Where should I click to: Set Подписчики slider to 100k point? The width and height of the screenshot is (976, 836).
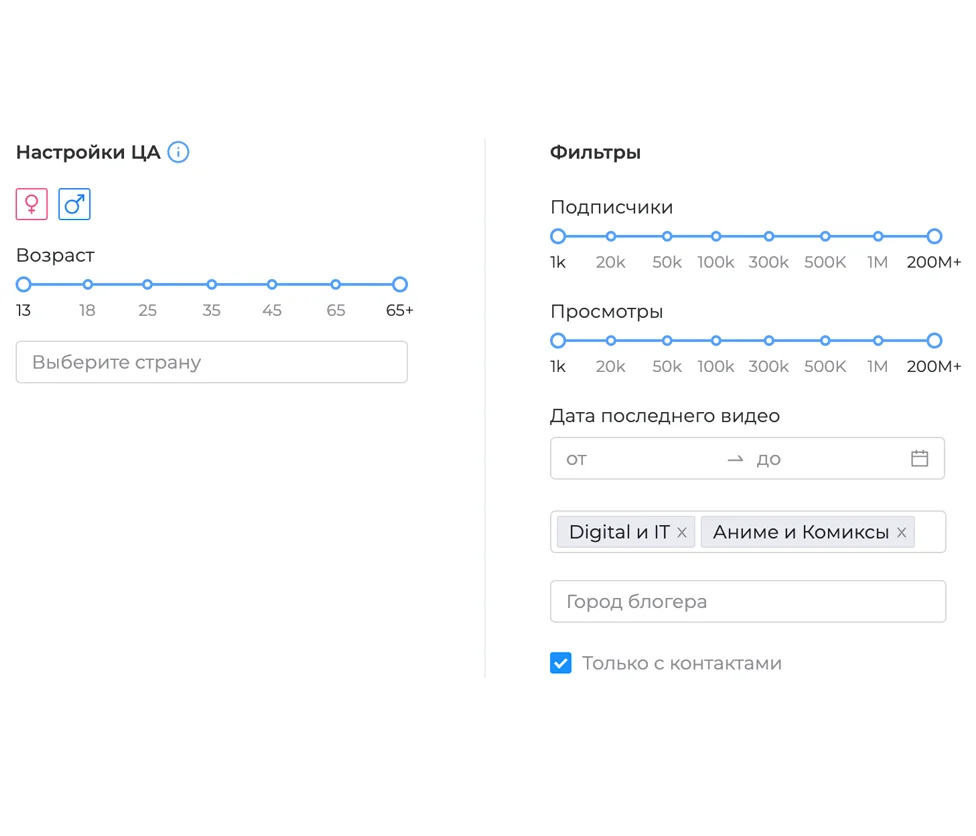coord(716,237)
